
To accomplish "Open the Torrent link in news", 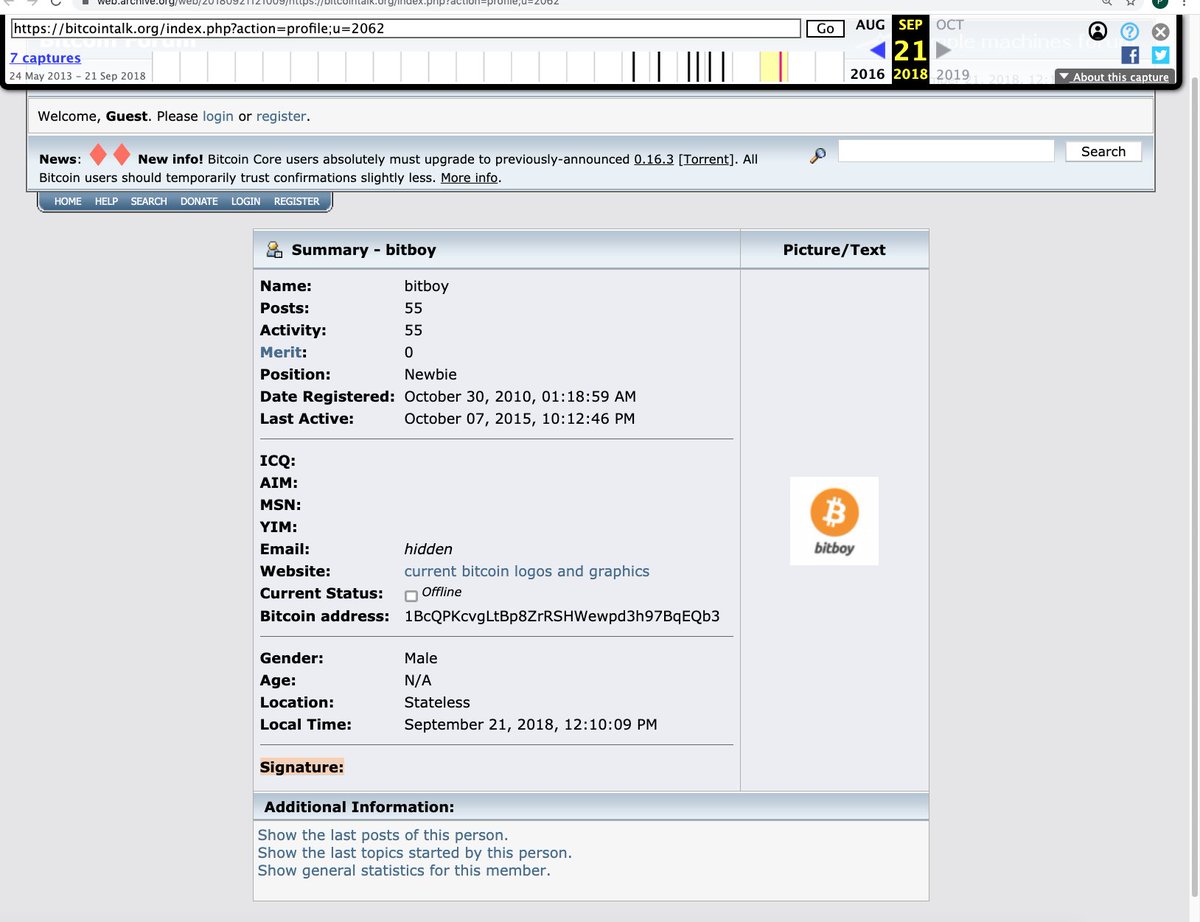I will (707, 159).
